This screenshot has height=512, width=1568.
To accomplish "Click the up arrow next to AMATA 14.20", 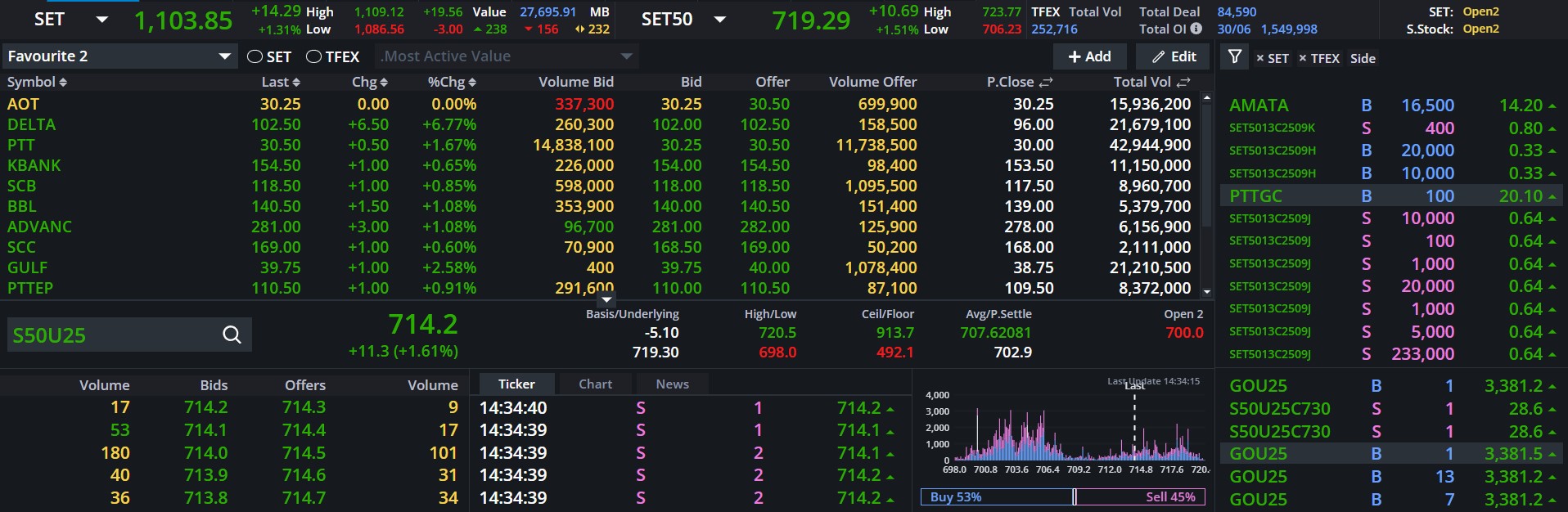I will 1552,106.
